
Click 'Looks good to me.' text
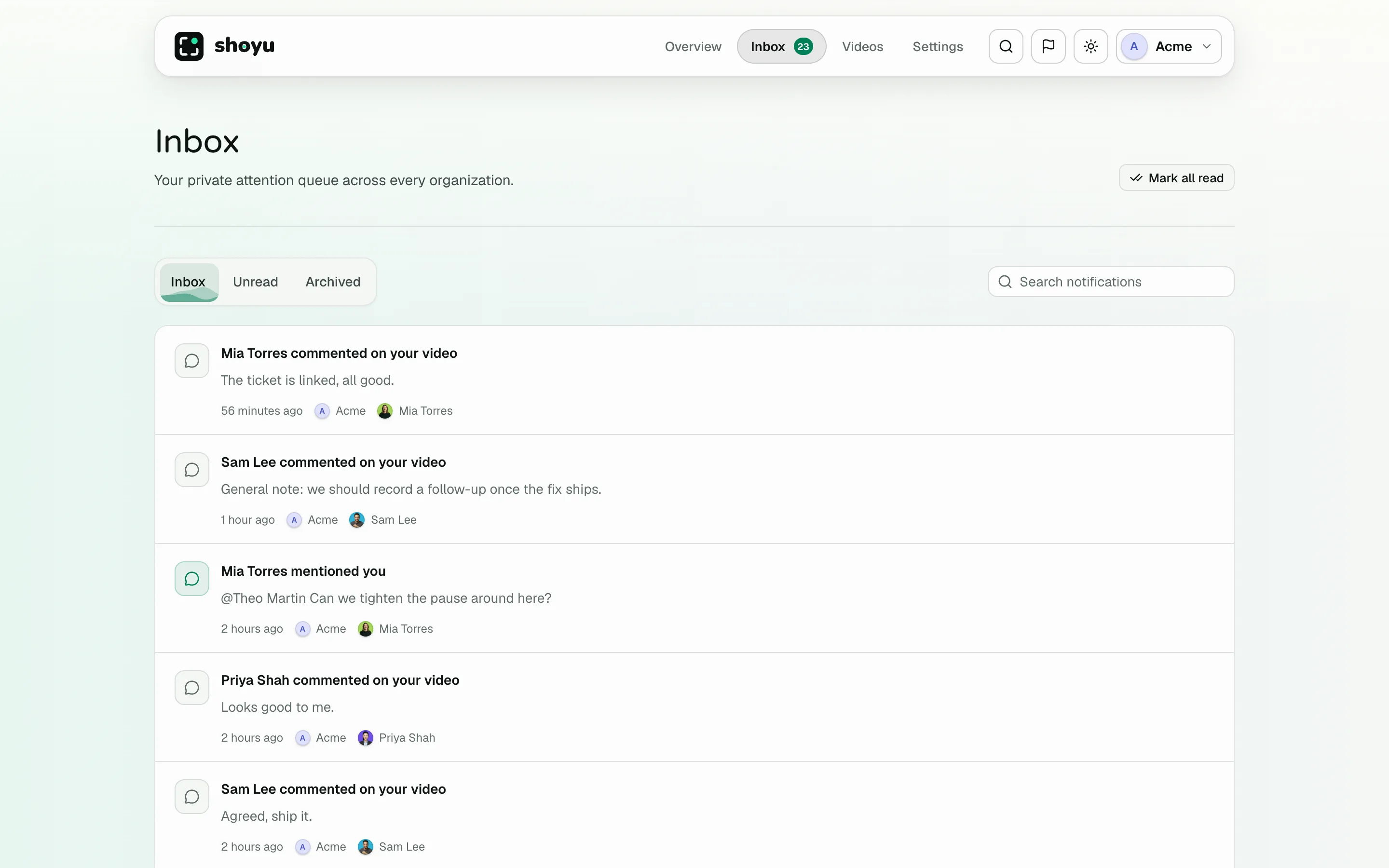(x=277, y=707)
